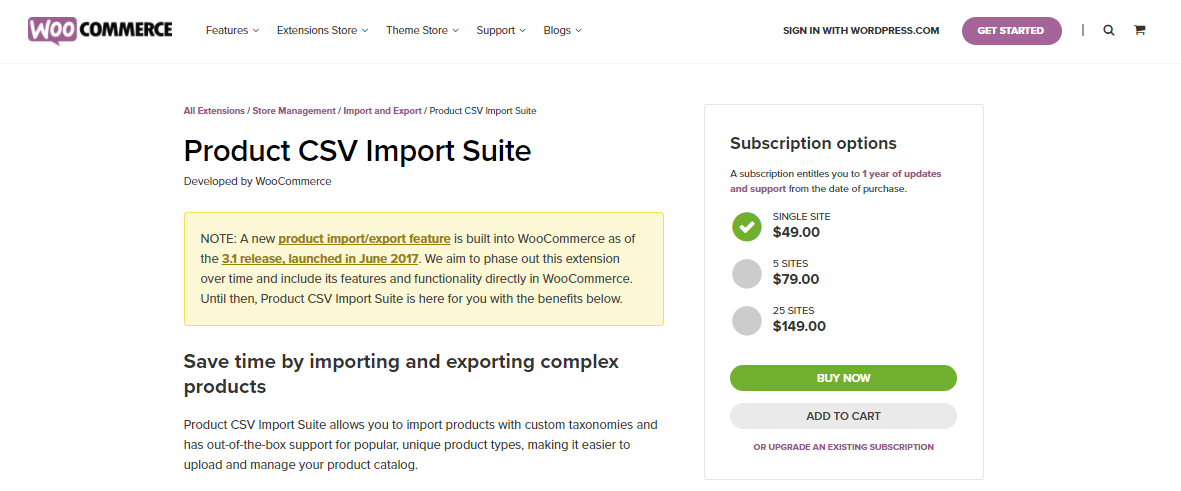
Task: Open the Blogs menu
Action: click(x=563, y=31)
